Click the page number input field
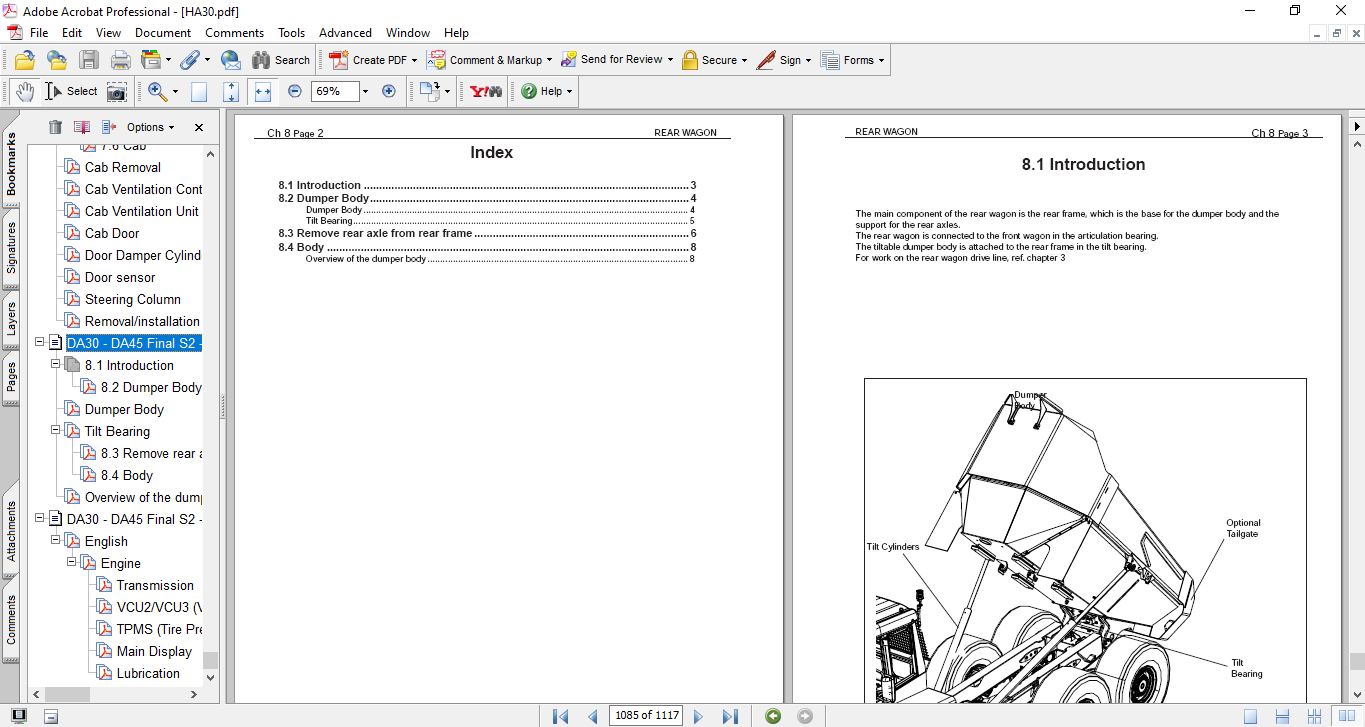 click(646, 716)
